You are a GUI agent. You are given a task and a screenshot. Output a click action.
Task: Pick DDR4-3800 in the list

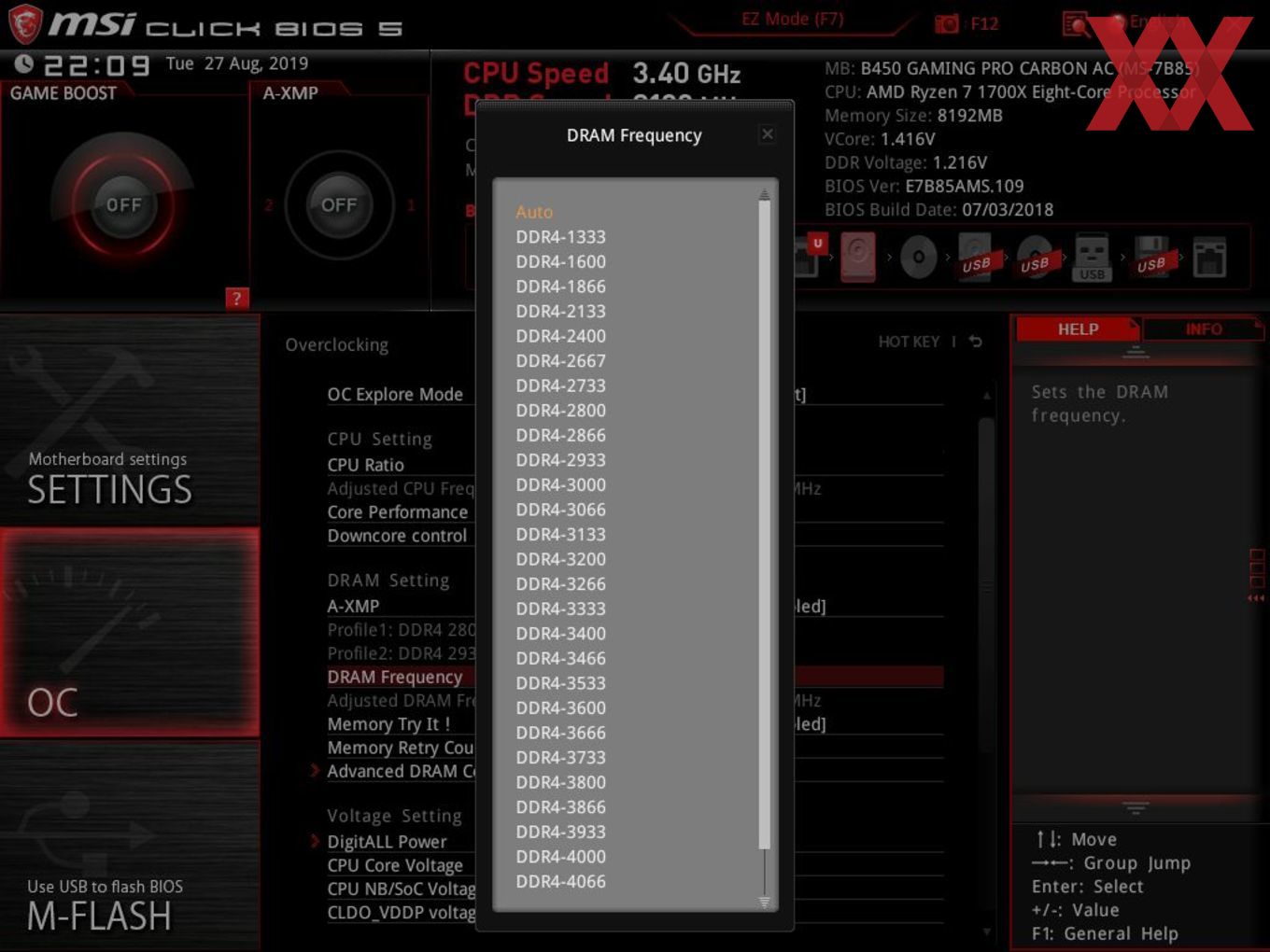coord(560,782)
